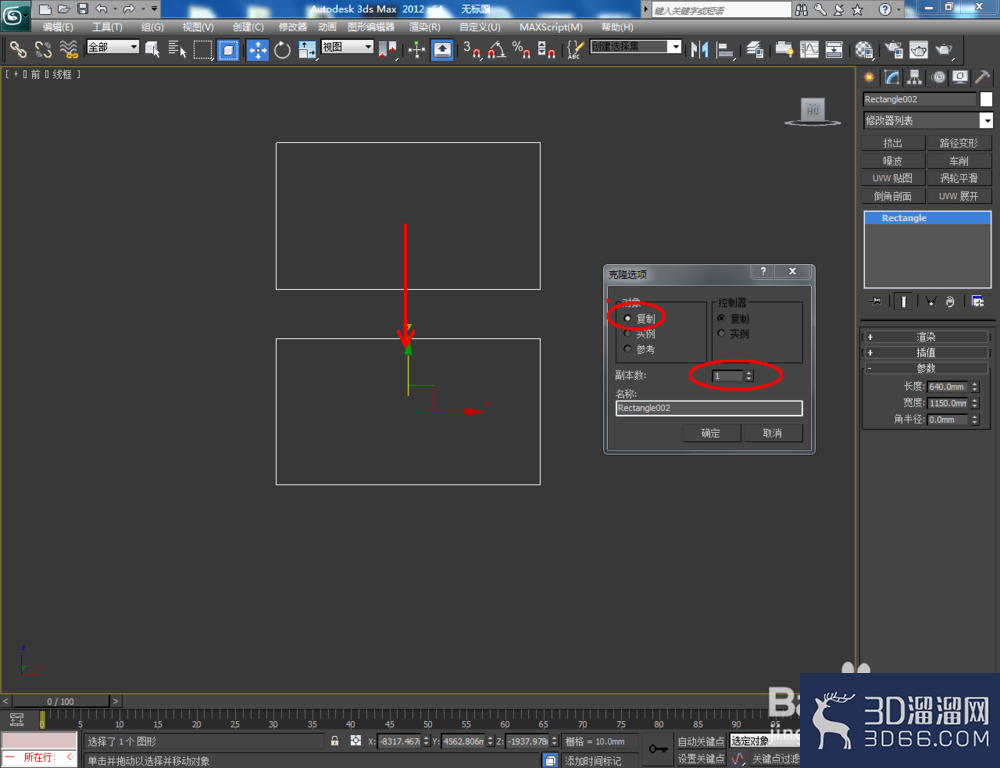Toggle Auto Key mode button
Screen dimensions: 1000x768
[700, 741]
